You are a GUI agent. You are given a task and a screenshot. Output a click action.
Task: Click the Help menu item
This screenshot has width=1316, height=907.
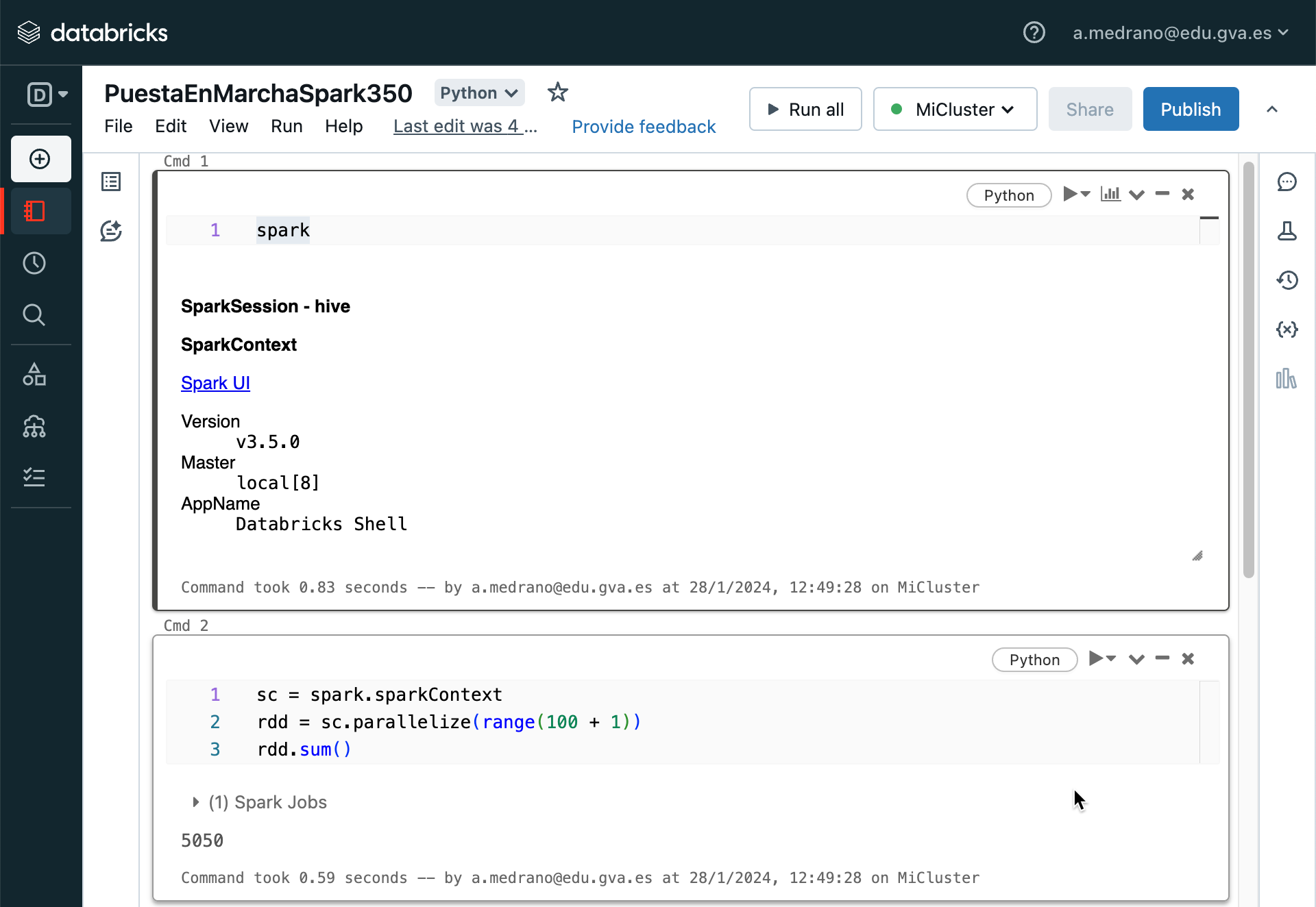(344, 126)
